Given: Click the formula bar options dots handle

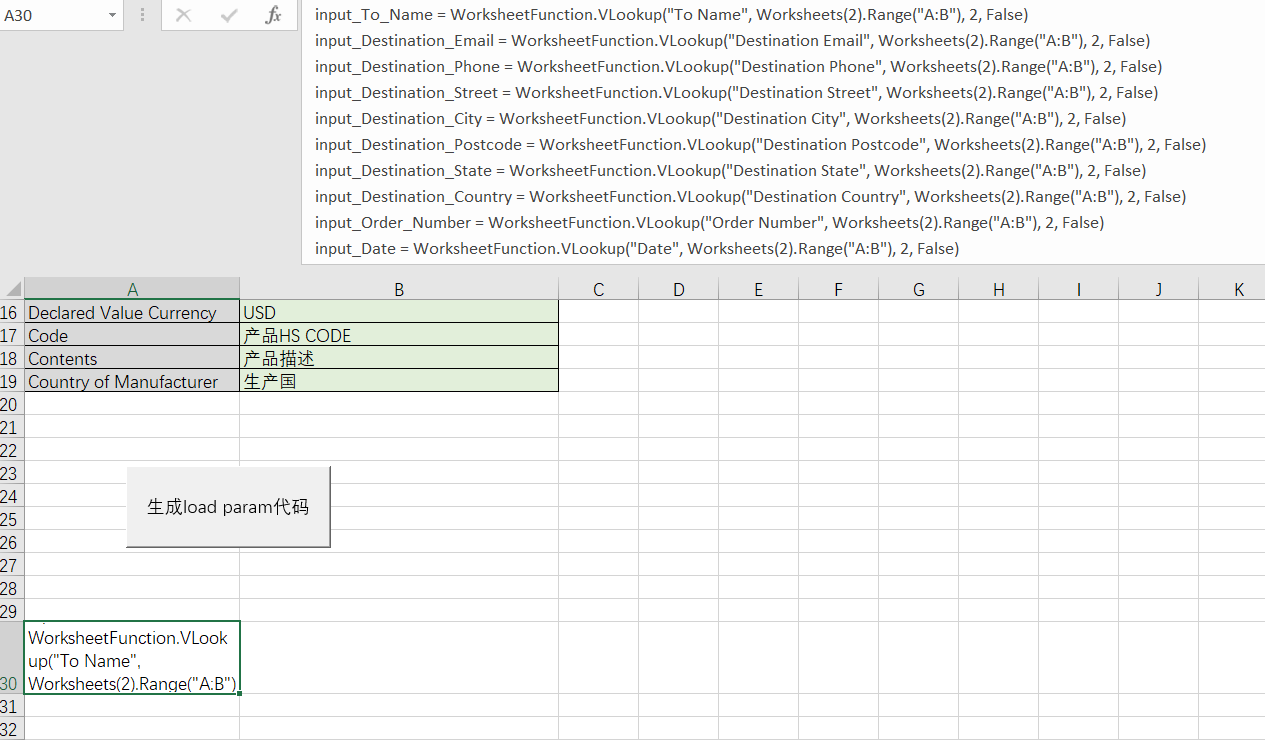Looking at the screenshot, I should (x=142, y=15).
